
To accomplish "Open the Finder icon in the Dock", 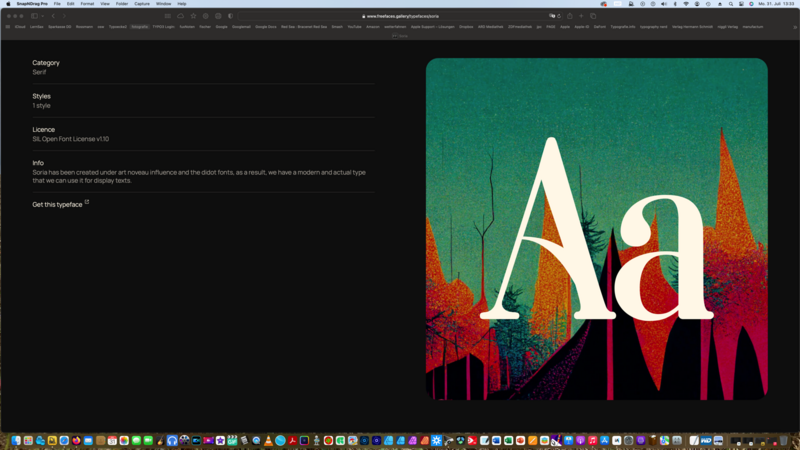I will [16, 440].
